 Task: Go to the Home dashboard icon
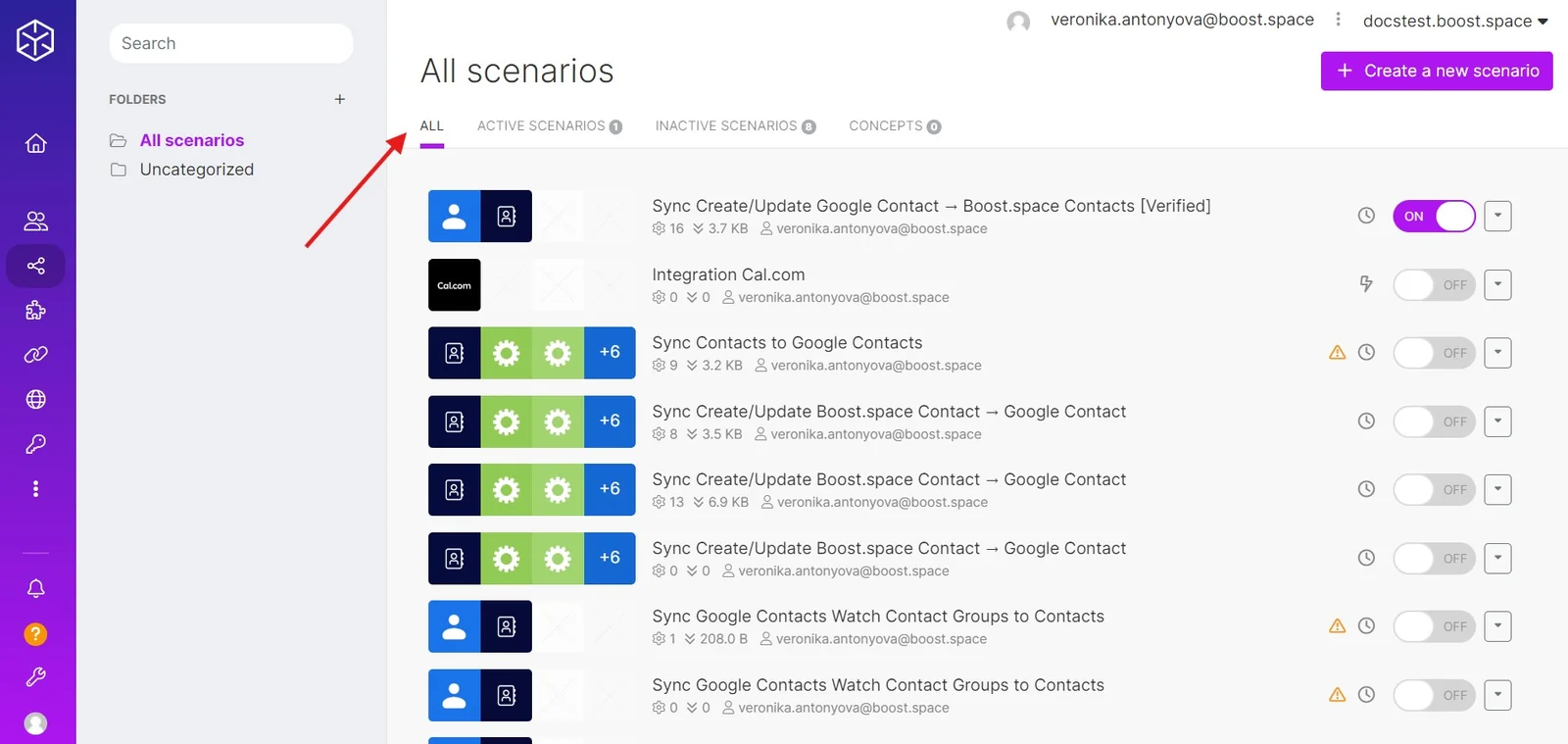[x=36, y=144]
